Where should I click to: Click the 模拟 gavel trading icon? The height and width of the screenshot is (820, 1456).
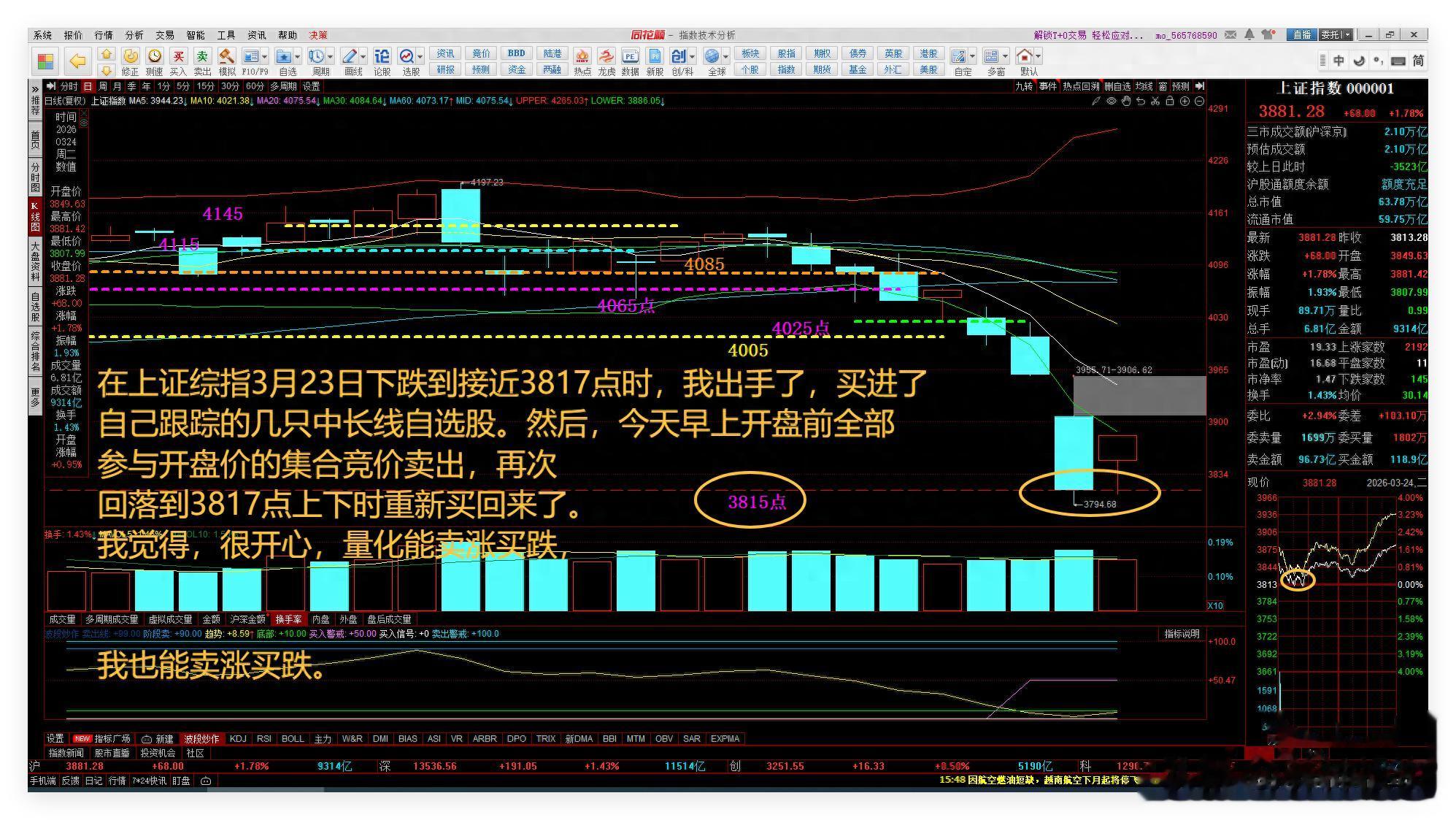[x=227, y=57]
